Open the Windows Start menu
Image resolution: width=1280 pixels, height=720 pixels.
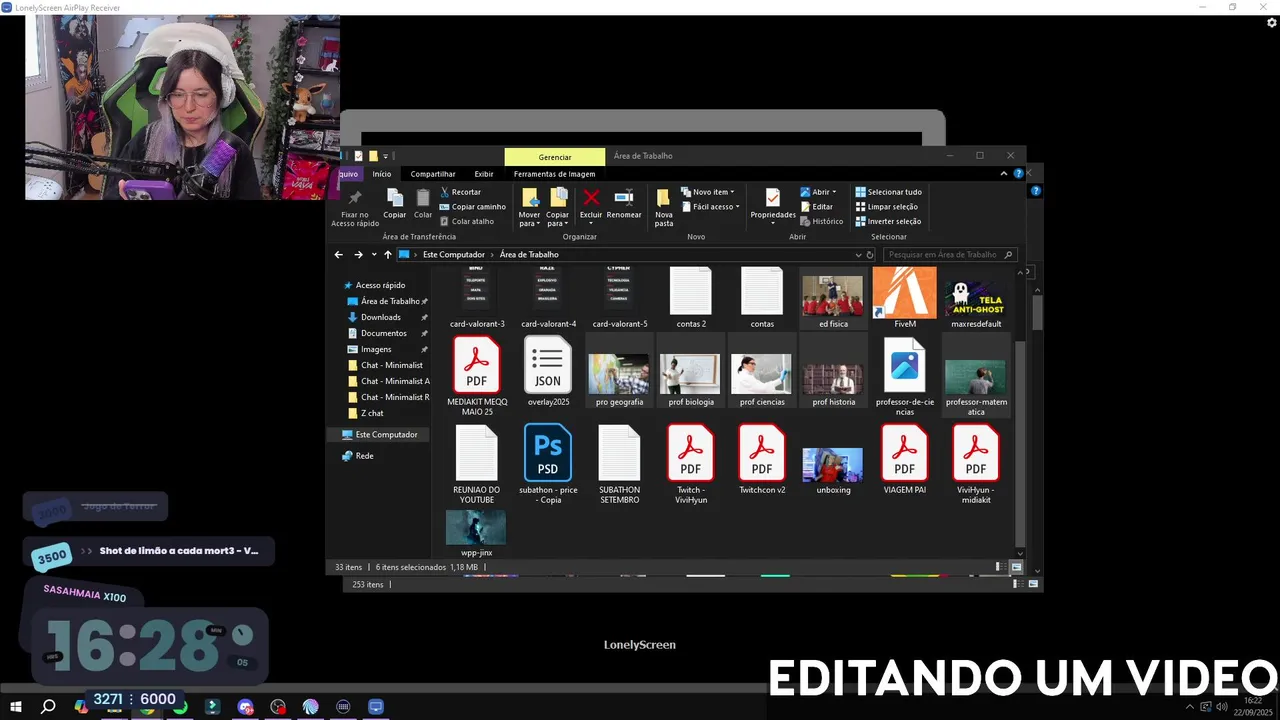pyautogui.click(x=16, y=707)
